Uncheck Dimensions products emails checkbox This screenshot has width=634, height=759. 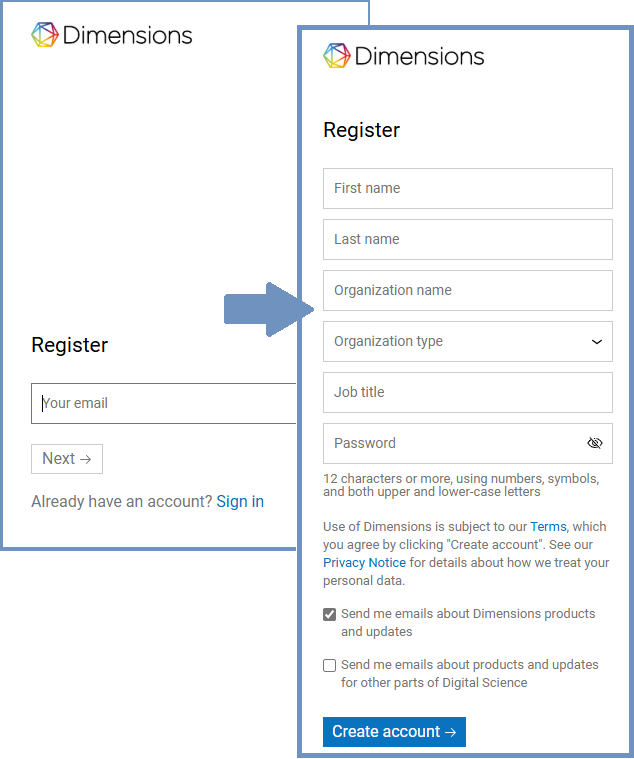(330, 614)
